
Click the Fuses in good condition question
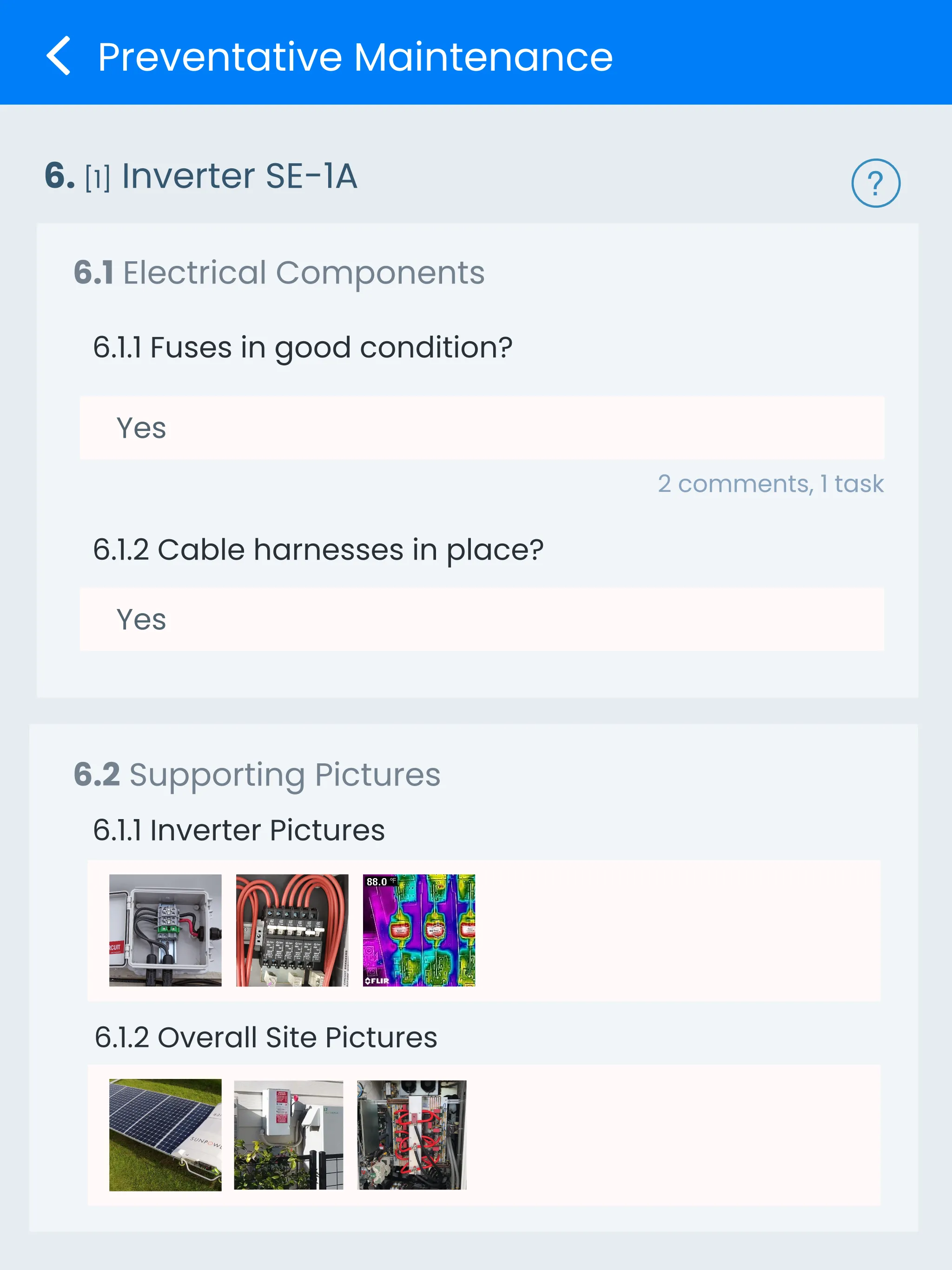coord(303,347)
